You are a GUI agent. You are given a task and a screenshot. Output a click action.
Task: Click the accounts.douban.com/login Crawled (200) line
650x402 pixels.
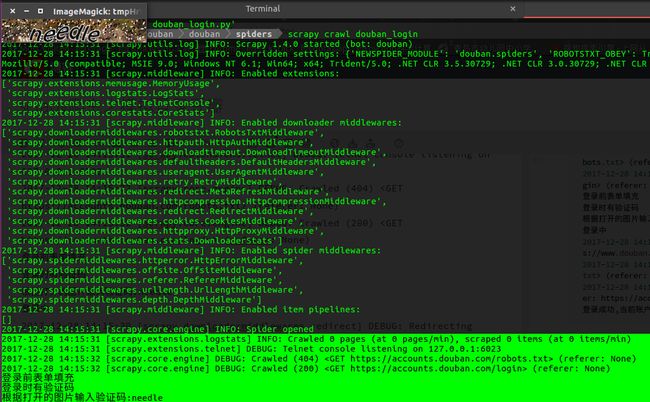coord(306,368)
